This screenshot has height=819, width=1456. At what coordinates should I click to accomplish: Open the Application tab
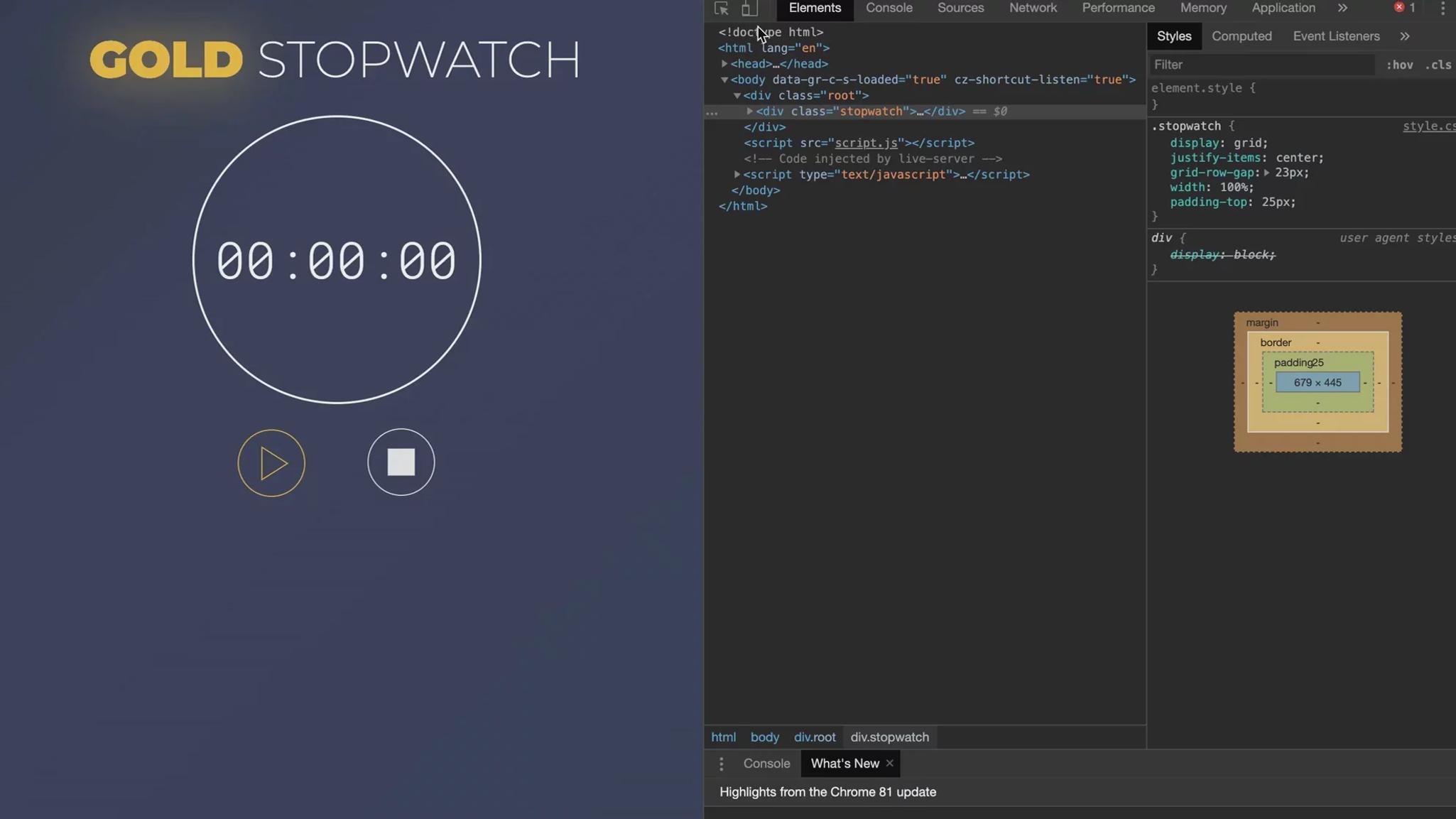point(1283,8)
